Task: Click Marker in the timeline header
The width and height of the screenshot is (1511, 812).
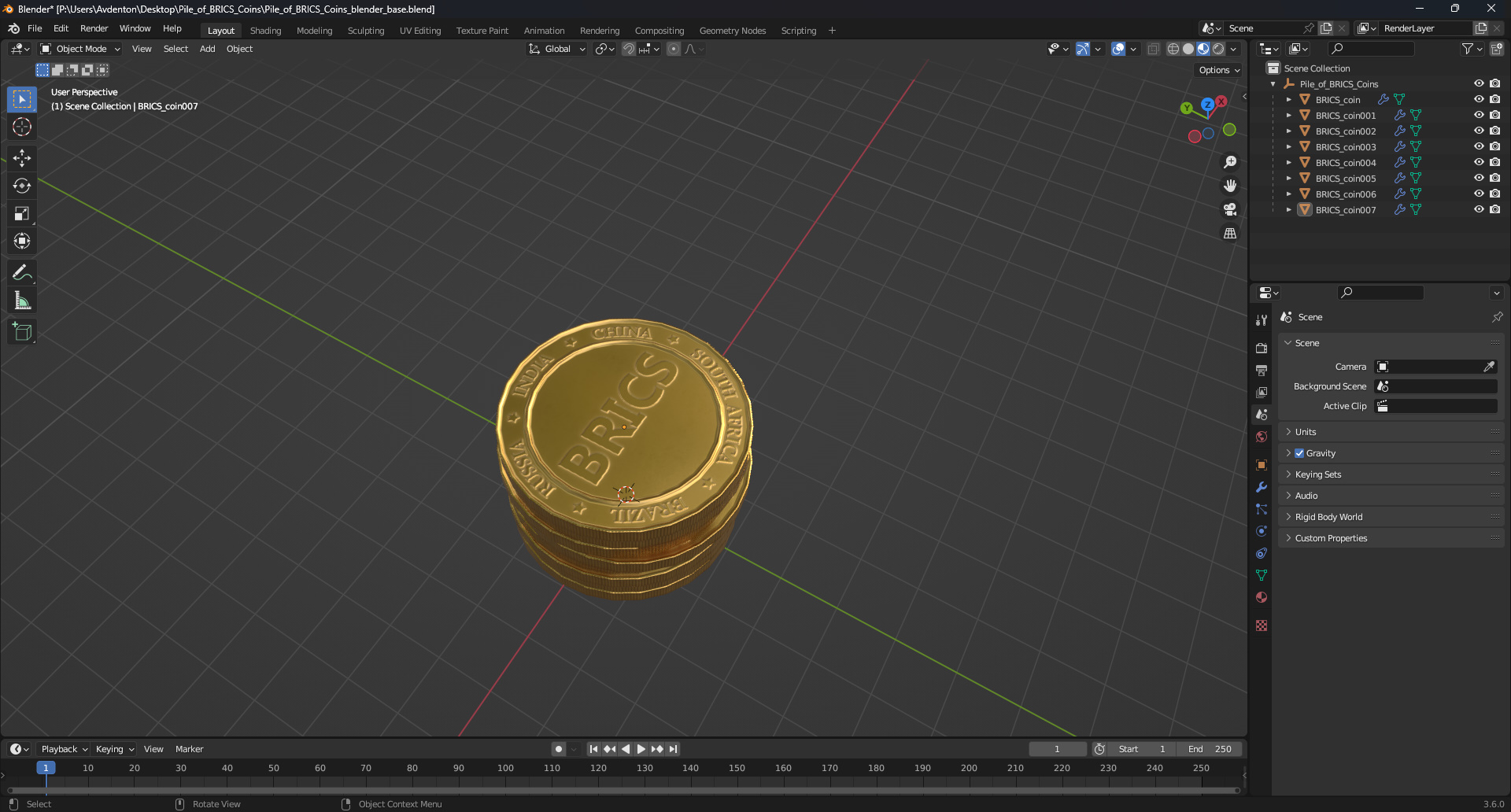Action: tap(189, 749)
